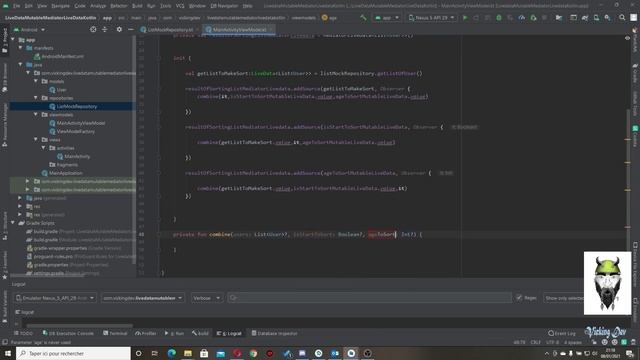Switch to the ListMockRepository.kt editor tab
Image resolution: width=640 pixels, height=360 pixels.
coord(170,30)
